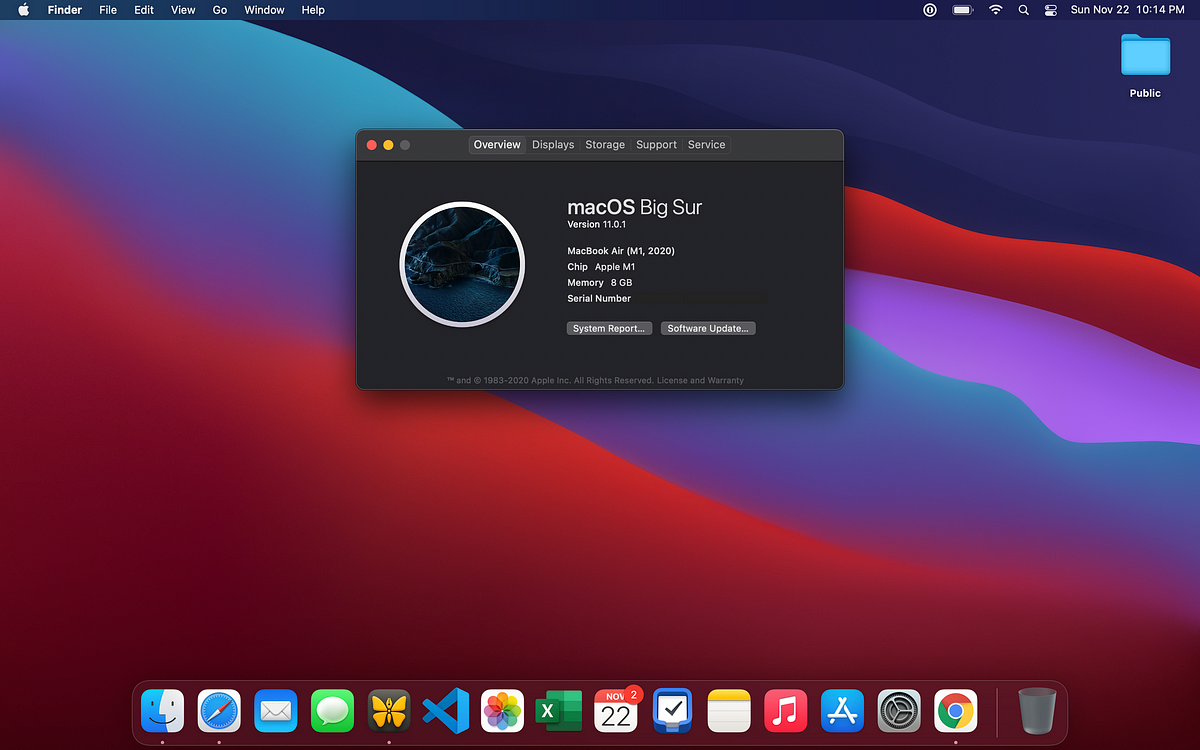The height and width of the screenshot is (750, 1200).
Task: Open the Finder menu
Action: 65,10
